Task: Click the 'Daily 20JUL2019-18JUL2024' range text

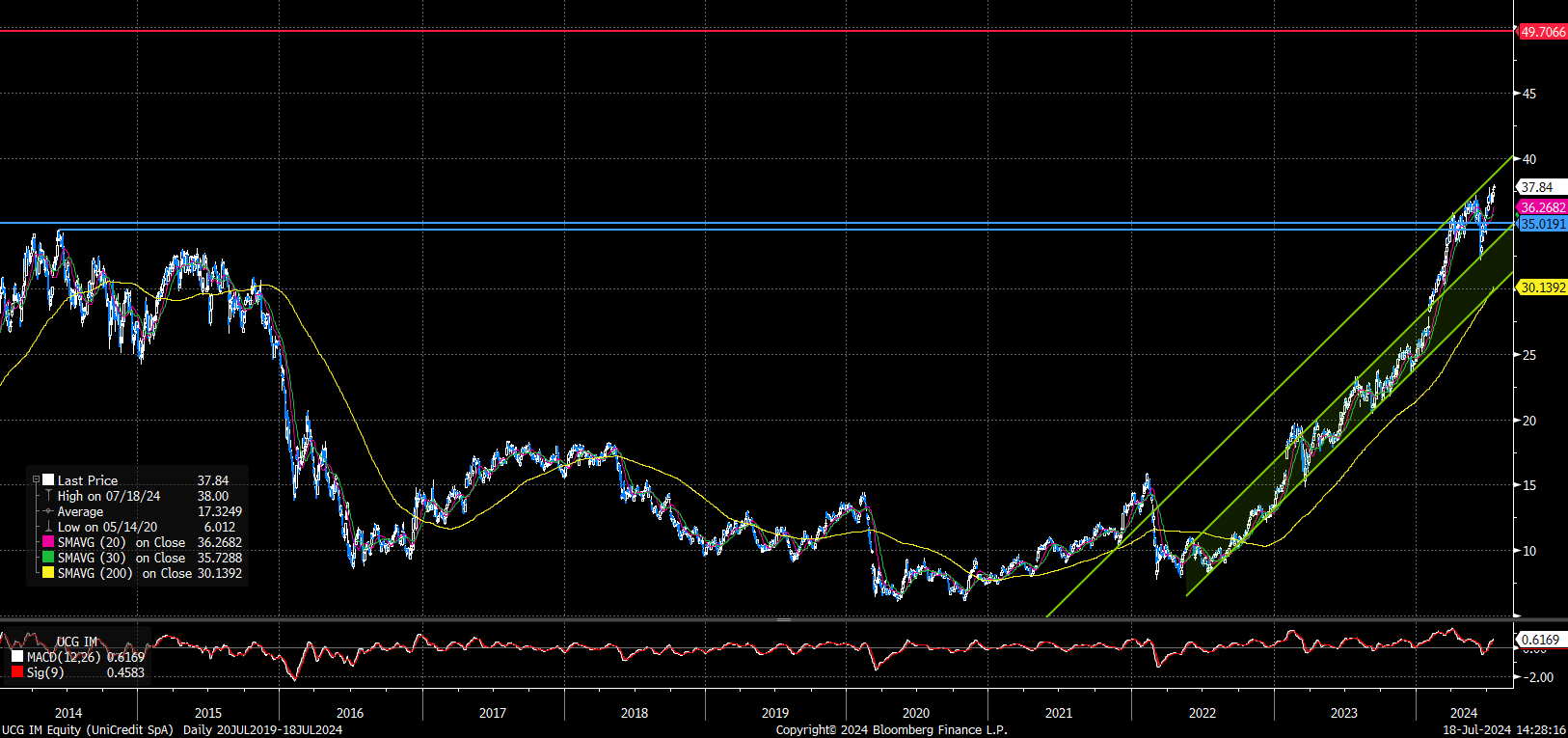Action: (262, 730)
